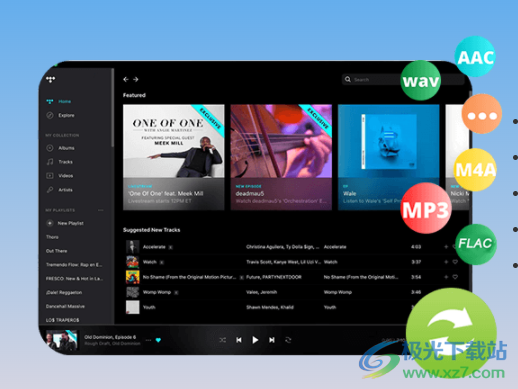
Task: Click the Videos play icon
Action: [x=50, y=176]
